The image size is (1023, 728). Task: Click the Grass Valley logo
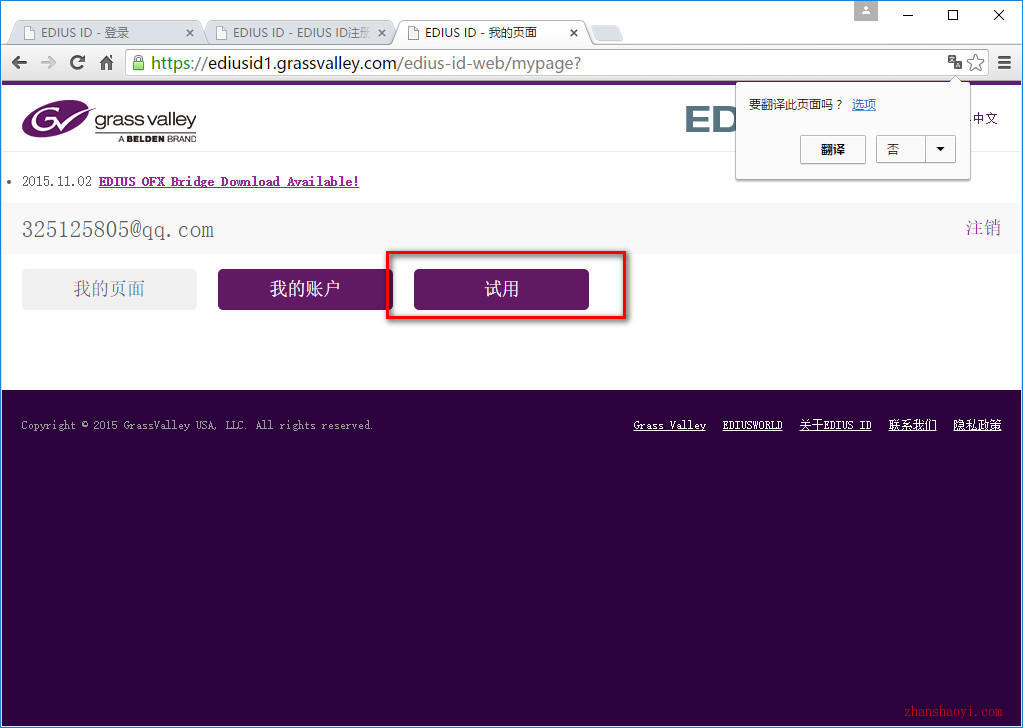tap(109, 120)
